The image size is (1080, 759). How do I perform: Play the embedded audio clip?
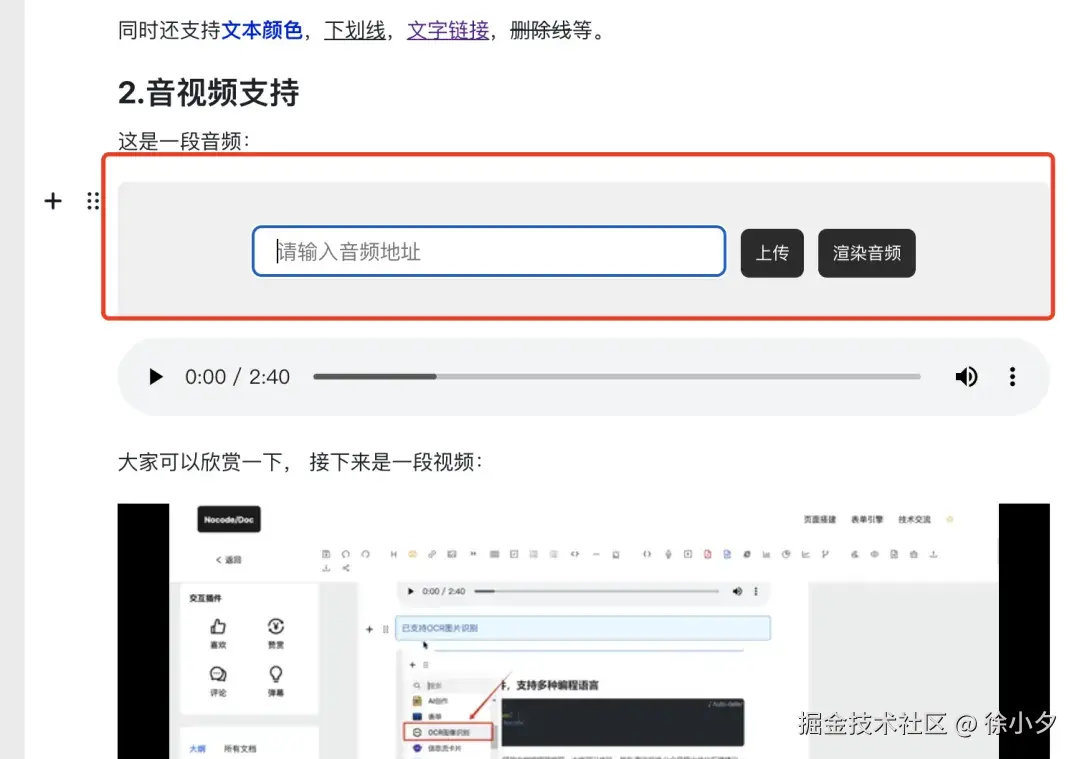click(x=155, y=377)
